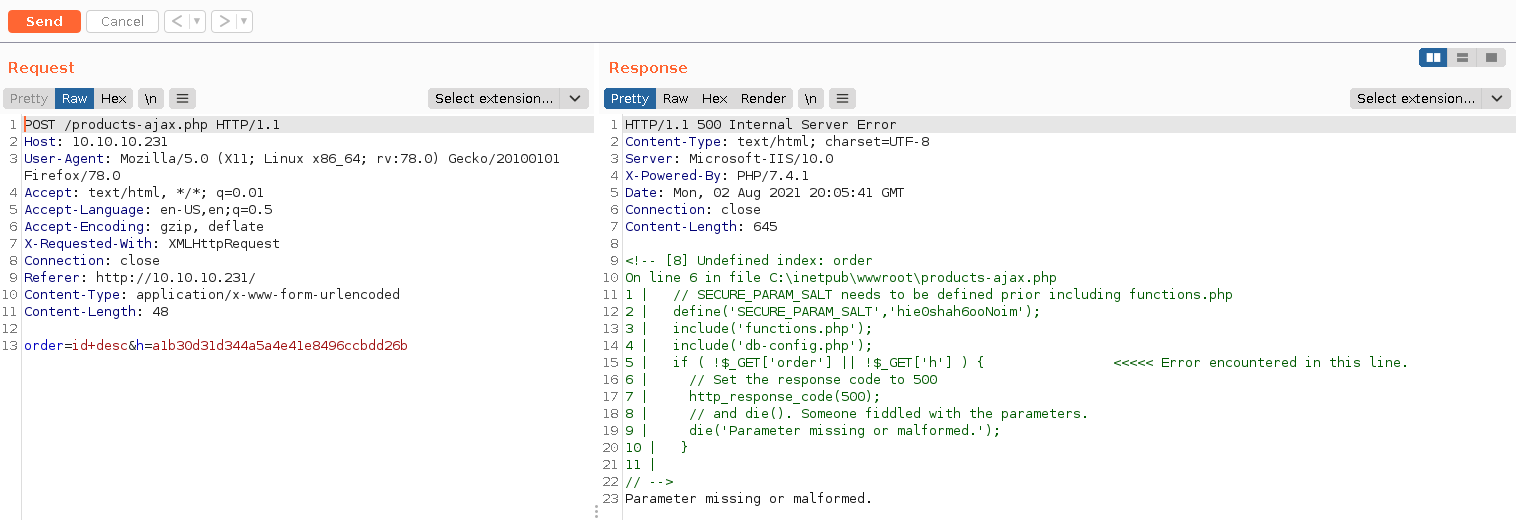Go back to previous request in history
1516x520 pixels.
(x=177, y=21)
